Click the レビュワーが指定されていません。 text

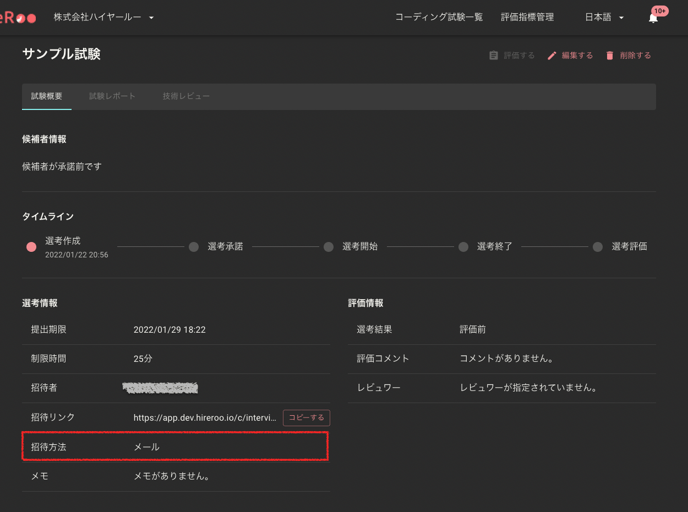point(528,388)
